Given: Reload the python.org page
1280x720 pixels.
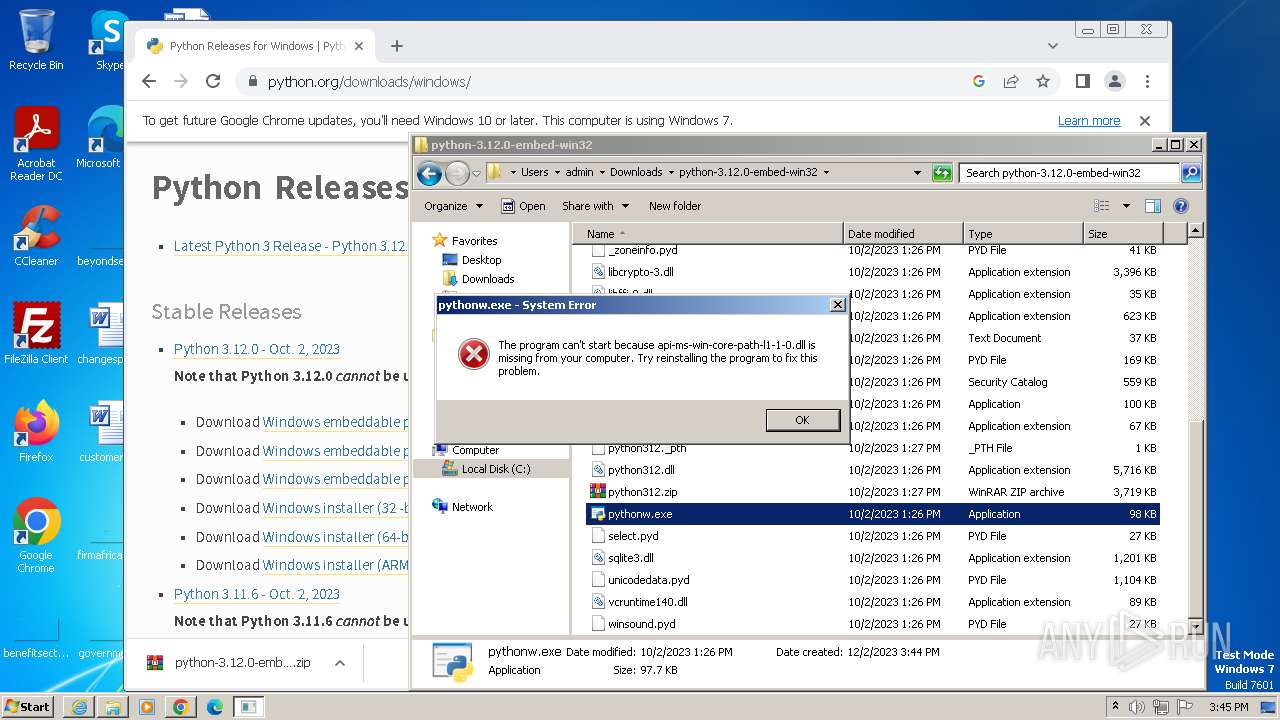Looking at the screenshot, I should point(213,82).
